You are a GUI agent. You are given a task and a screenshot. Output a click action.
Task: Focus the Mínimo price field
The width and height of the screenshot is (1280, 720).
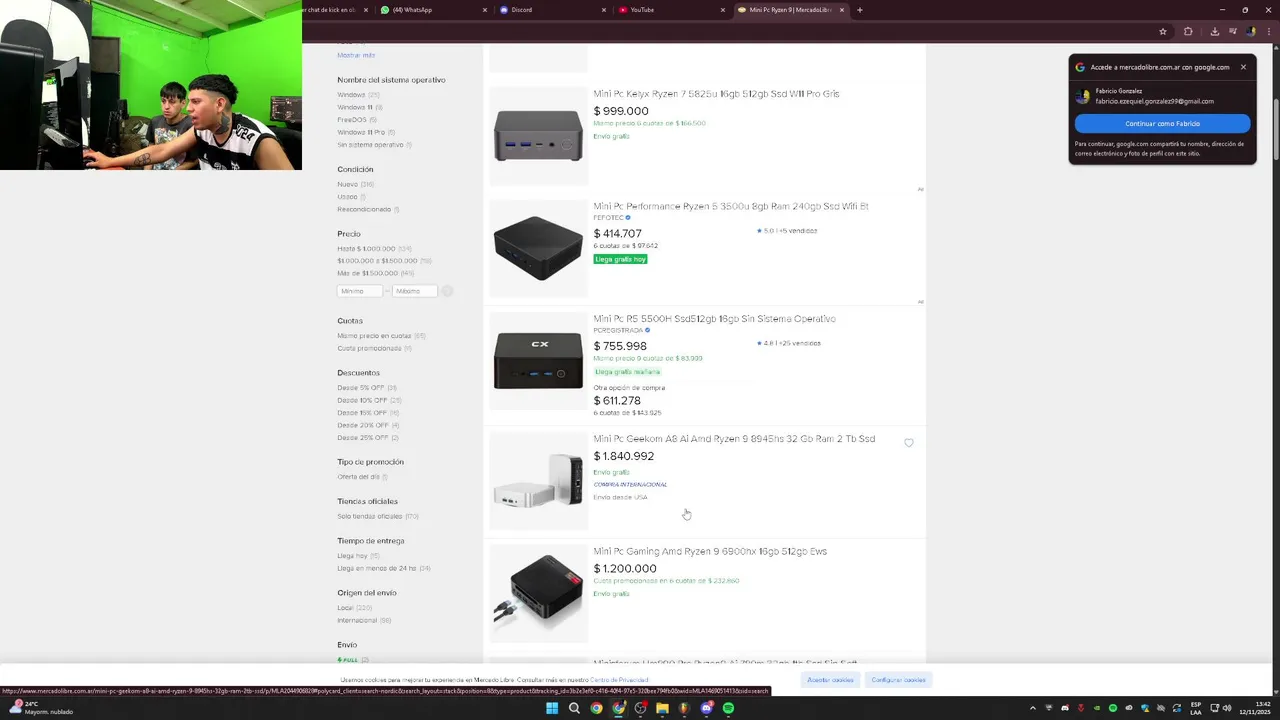(x=360, y=291)
